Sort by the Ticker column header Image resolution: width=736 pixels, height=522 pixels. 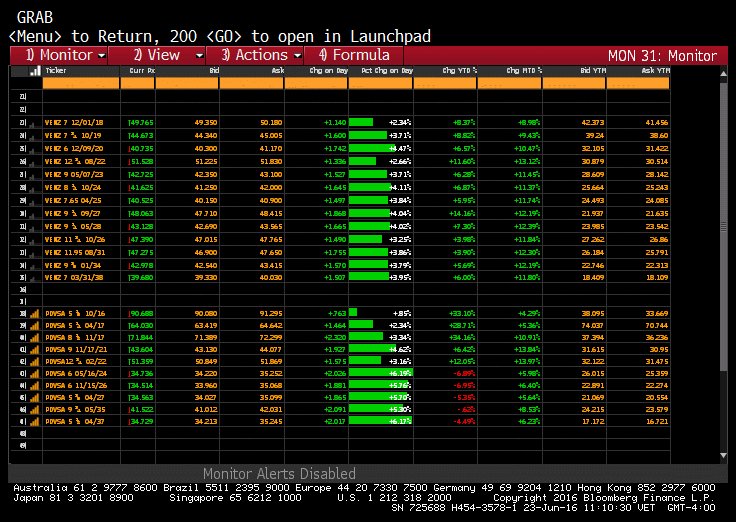[56, 70]
